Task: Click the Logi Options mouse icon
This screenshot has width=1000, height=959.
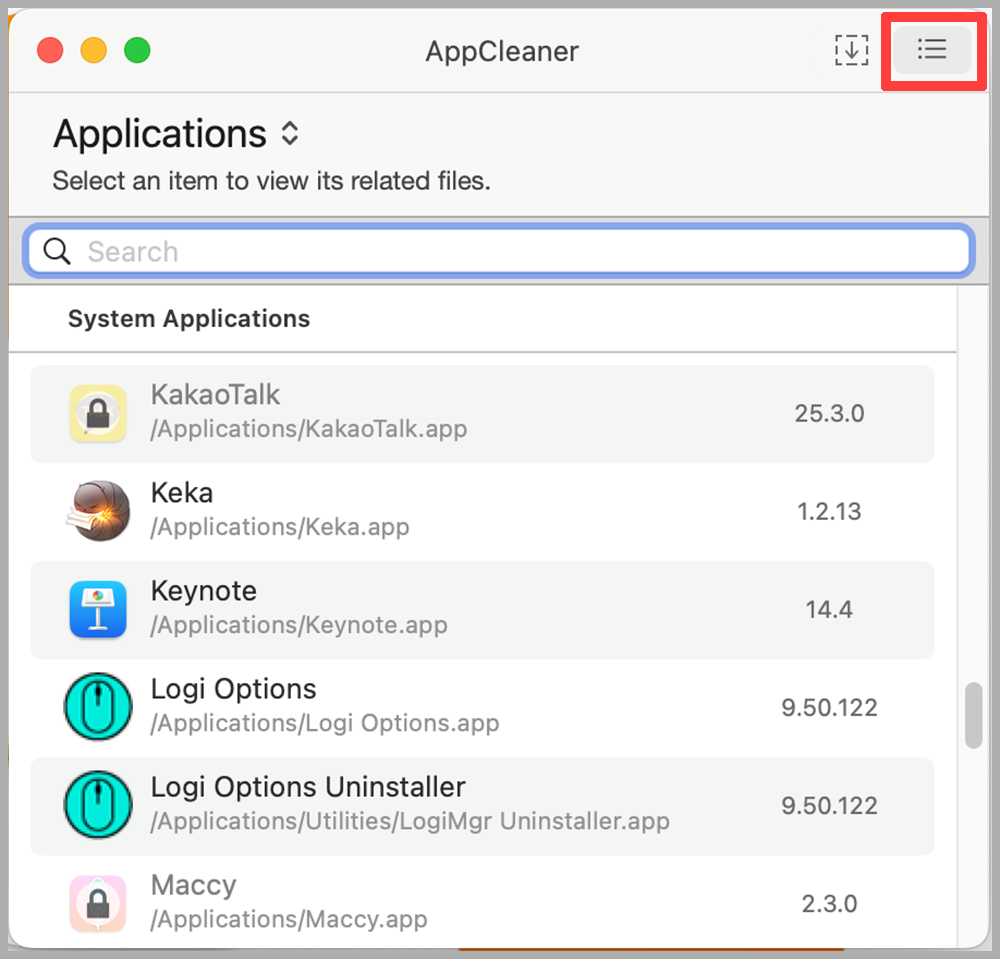Action: [98, 706]
